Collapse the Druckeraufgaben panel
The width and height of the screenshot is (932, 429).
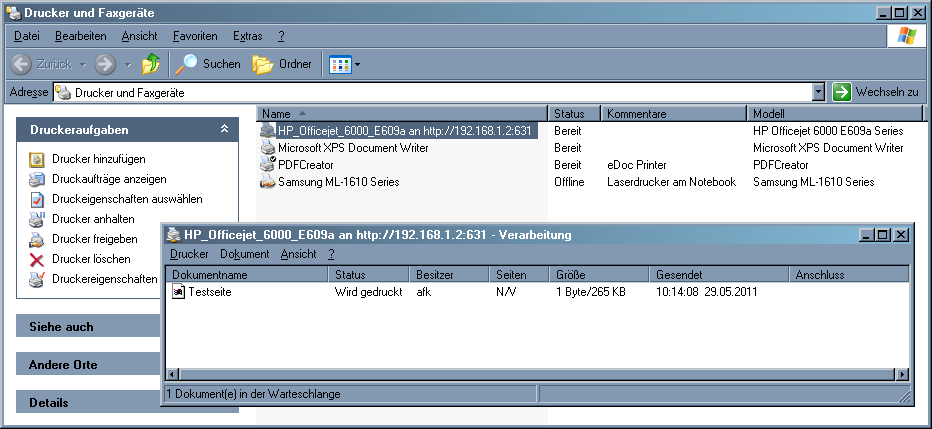(225, 130)
